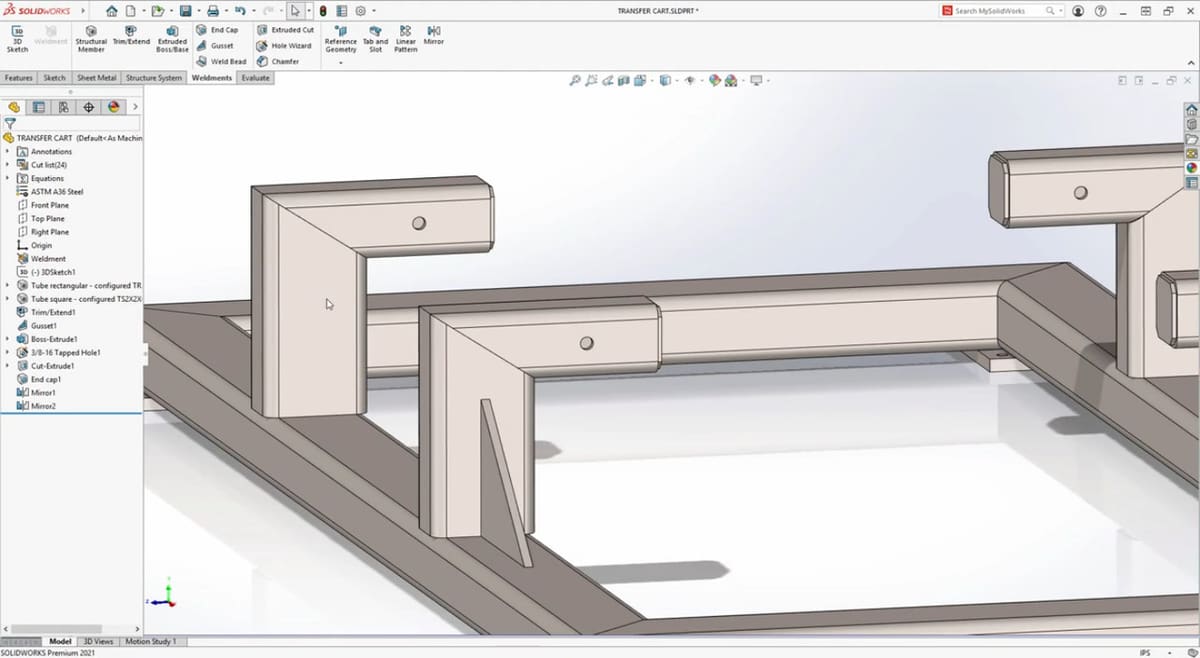Expand the Equations node
1200x658 pixels.
[x=8, y=178]
